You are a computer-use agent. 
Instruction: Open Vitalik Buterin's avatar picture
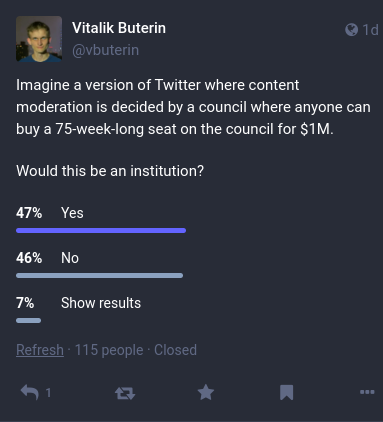pyautogui.click(x=39, y=39)
